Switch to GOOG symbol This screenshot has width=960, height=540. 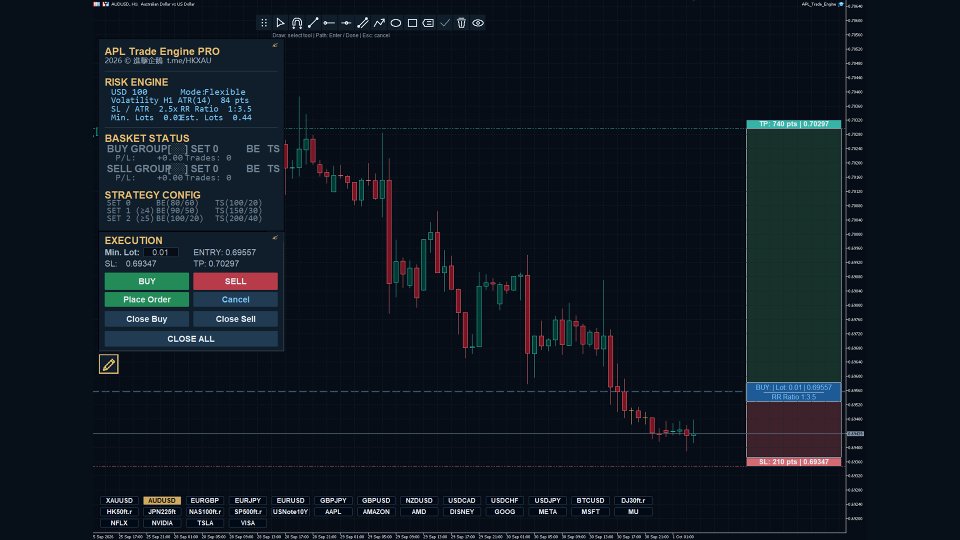pos(505,512)
